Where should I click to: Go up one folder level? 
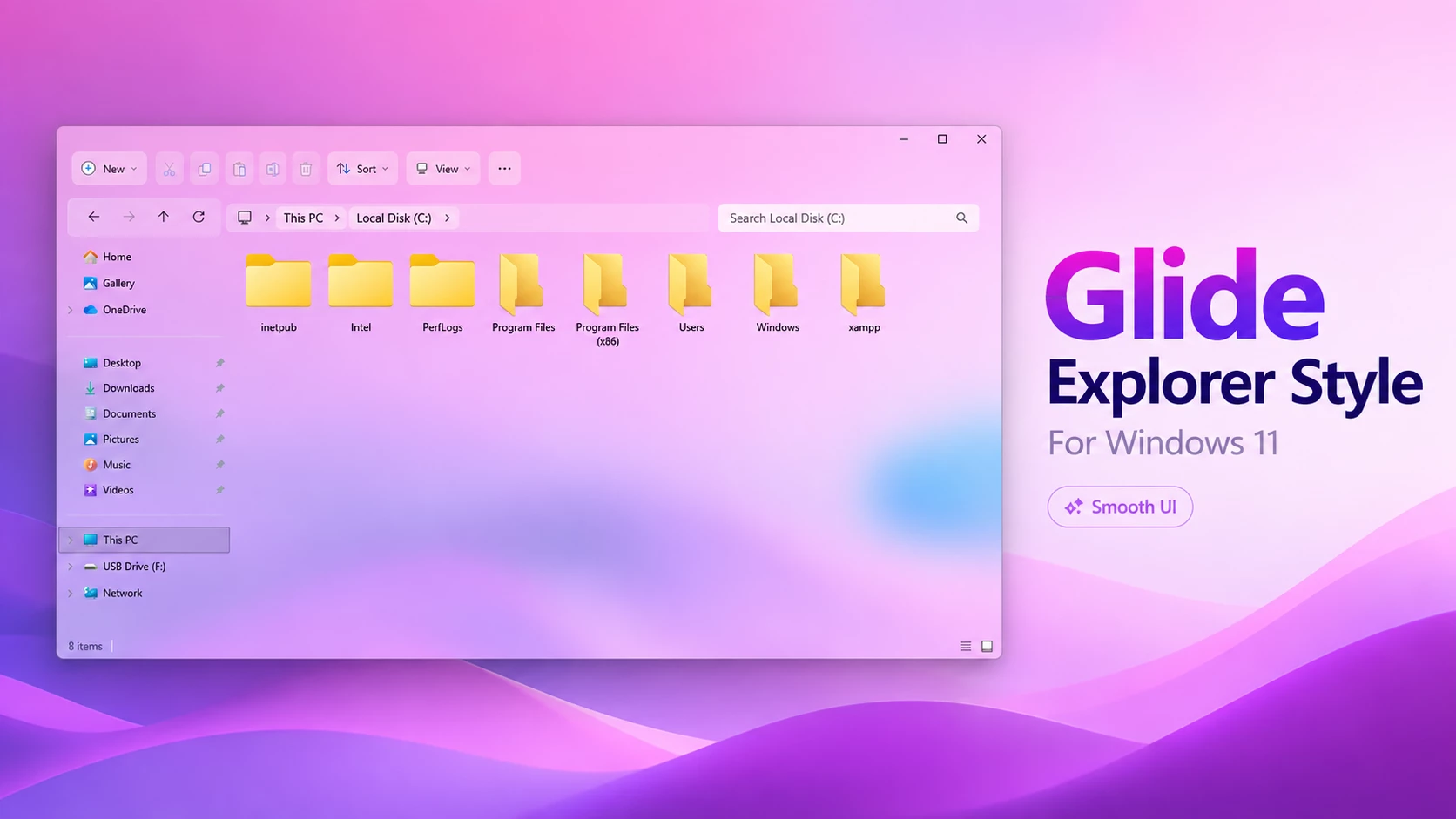click(x=164, y=217)
